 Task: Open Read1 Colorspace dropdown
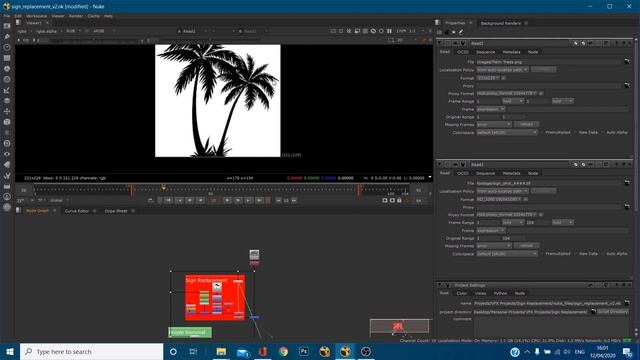(x=507, y=132)
